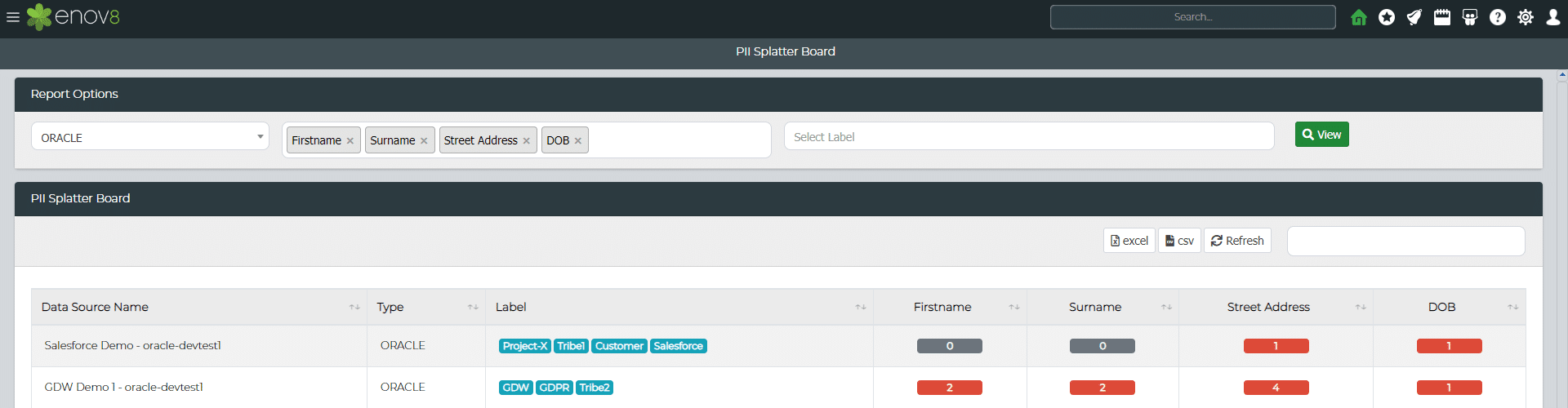Click the PII Splatter Board panel header
The width and height of the screenshot is (1568, 408).
[x=778, y=199]
